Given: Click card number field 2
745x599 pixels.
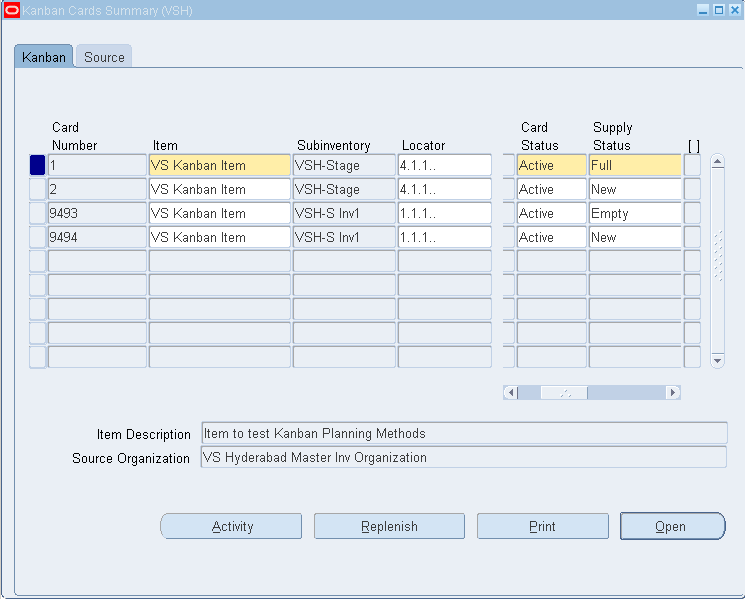Looking at the screenshot, I should coord(97,189).
